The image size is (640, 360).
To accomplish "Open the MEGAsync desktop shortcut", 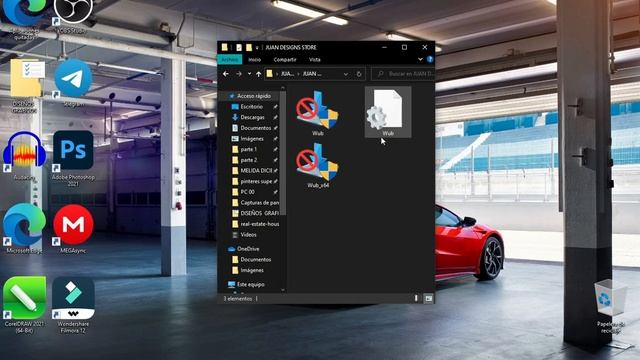I will coord(73,229).
